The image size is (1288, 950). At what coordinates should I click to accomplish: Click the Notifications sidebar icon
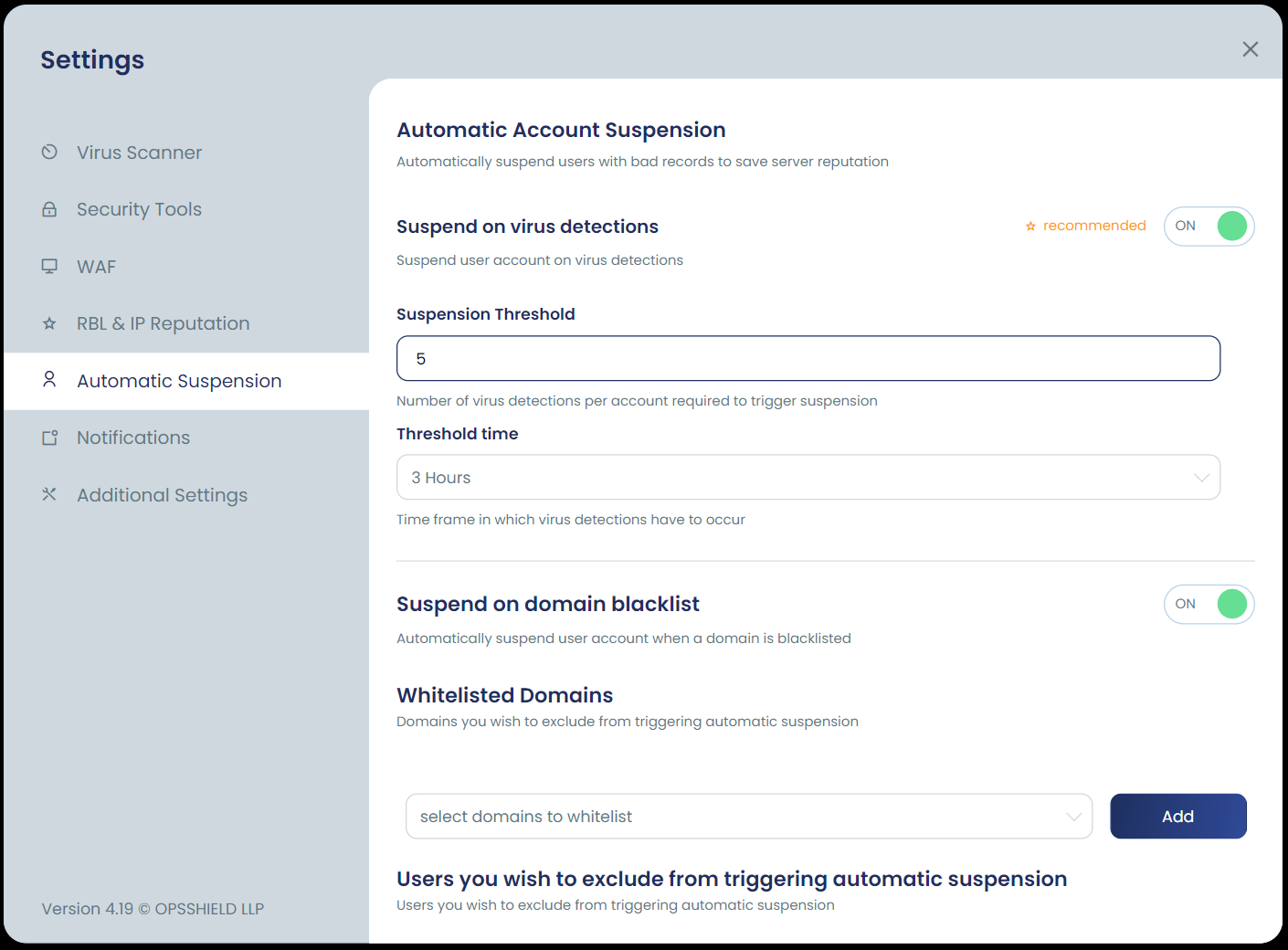click(49, 438)
